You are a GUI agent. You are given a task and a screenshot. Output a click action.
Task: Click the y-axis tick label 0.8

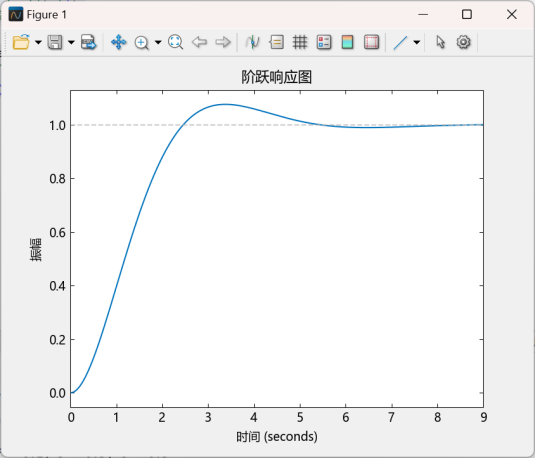(x=57, y=179)
